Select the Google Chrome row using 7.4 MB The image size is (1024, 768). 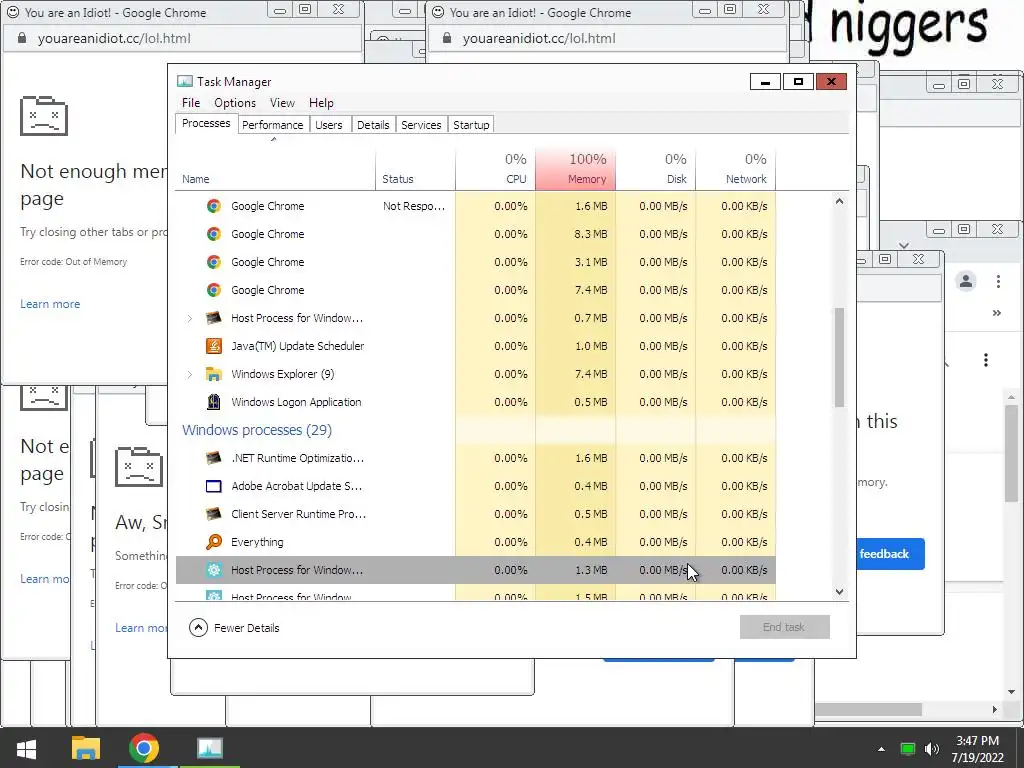tap(475, 290)
